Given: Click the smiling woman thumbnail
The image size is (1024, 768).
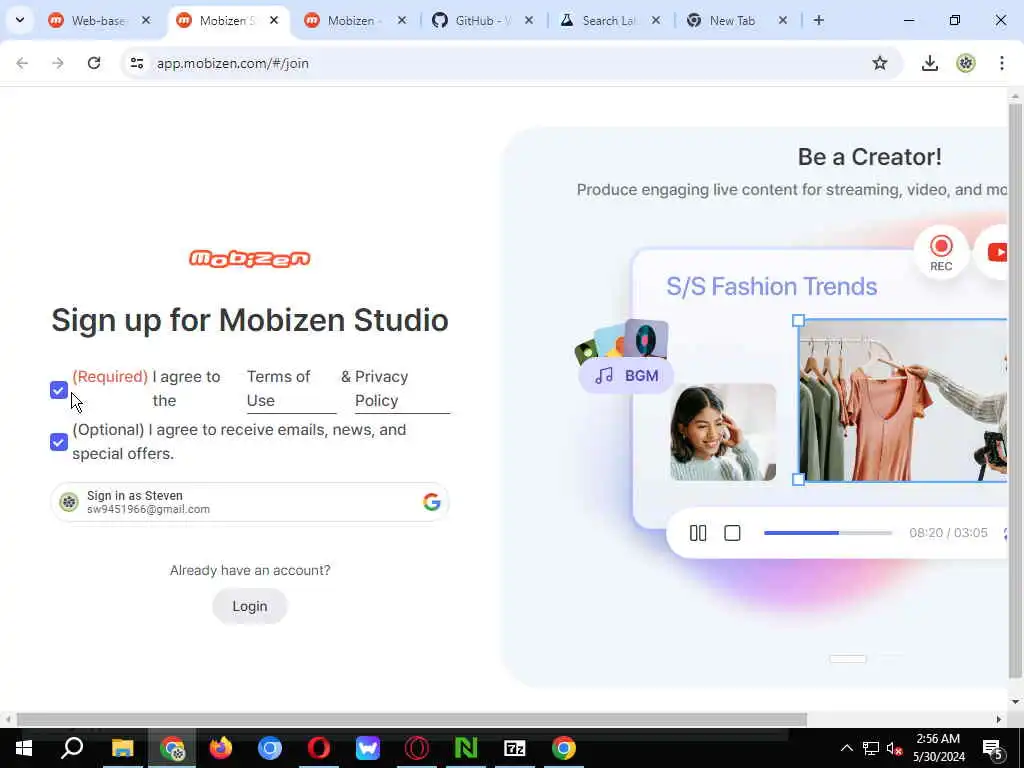Looking at the screenshot, I should tap(723, 432).
